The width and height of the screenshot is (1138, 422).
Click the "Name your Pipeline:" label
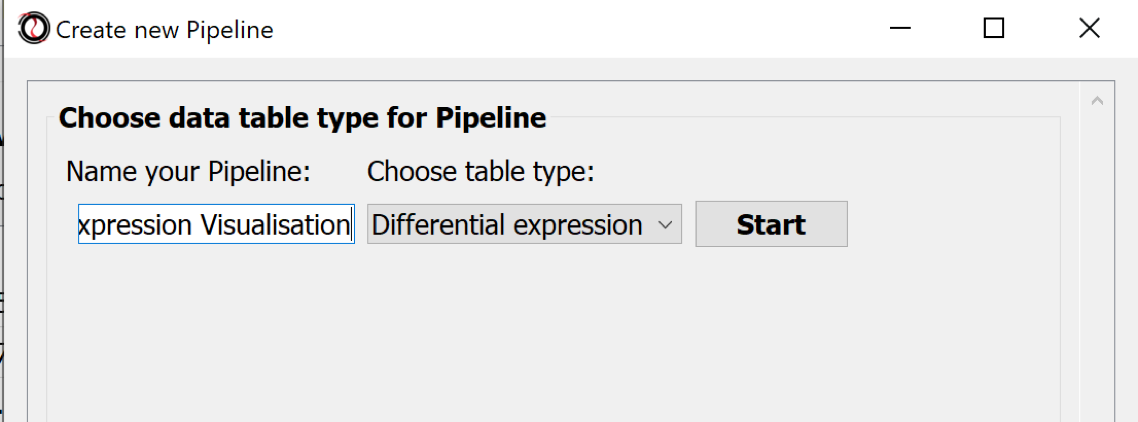coord(189,172)
